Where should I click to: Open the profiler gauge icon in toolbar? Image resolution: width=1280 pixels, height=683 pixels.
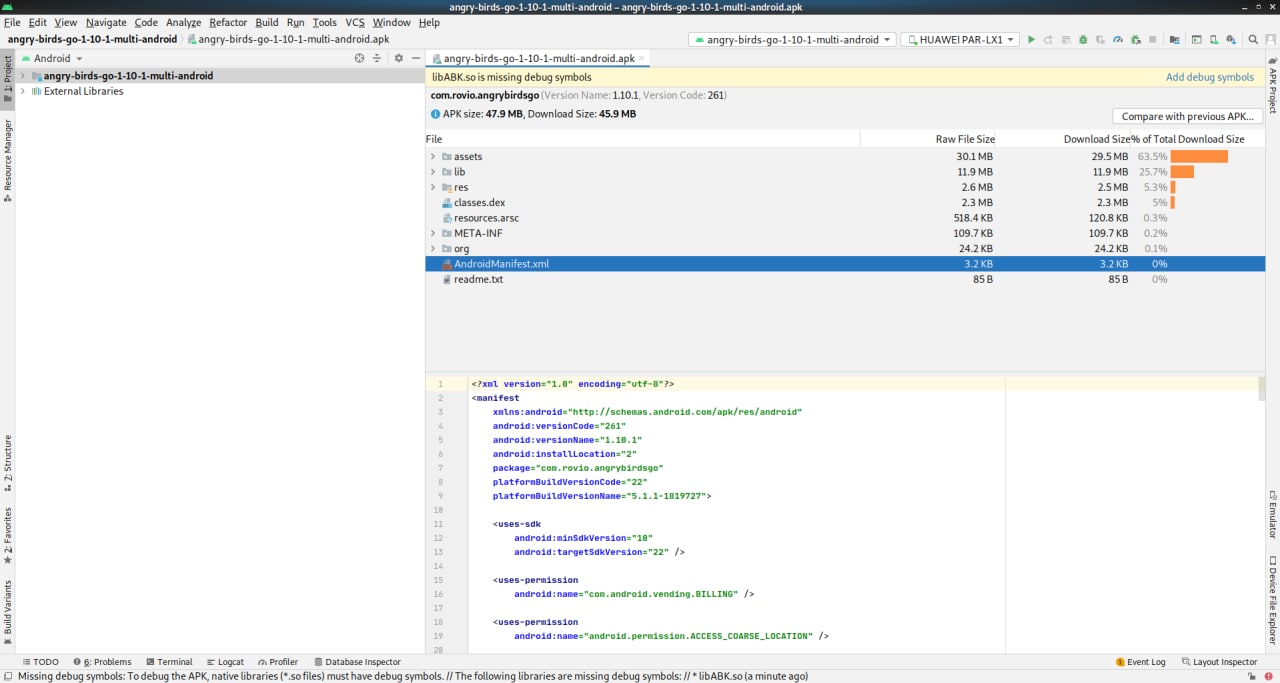click(1118, 40)
